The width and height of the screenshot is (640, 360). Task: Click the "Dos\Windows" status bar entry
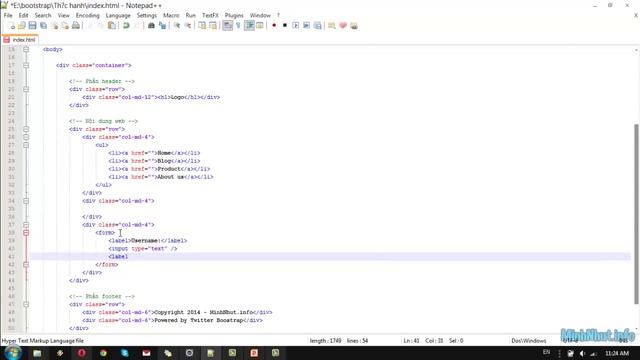[x=529, y=341]
